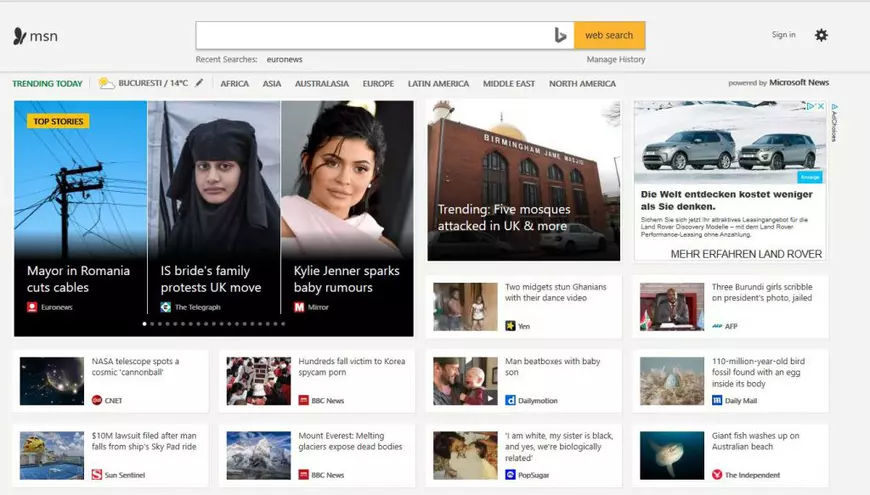The height and width of the screenshot is (495, 870).
Task: Open Mayor in Romania cuts cables story
Action: coord(78,279)
